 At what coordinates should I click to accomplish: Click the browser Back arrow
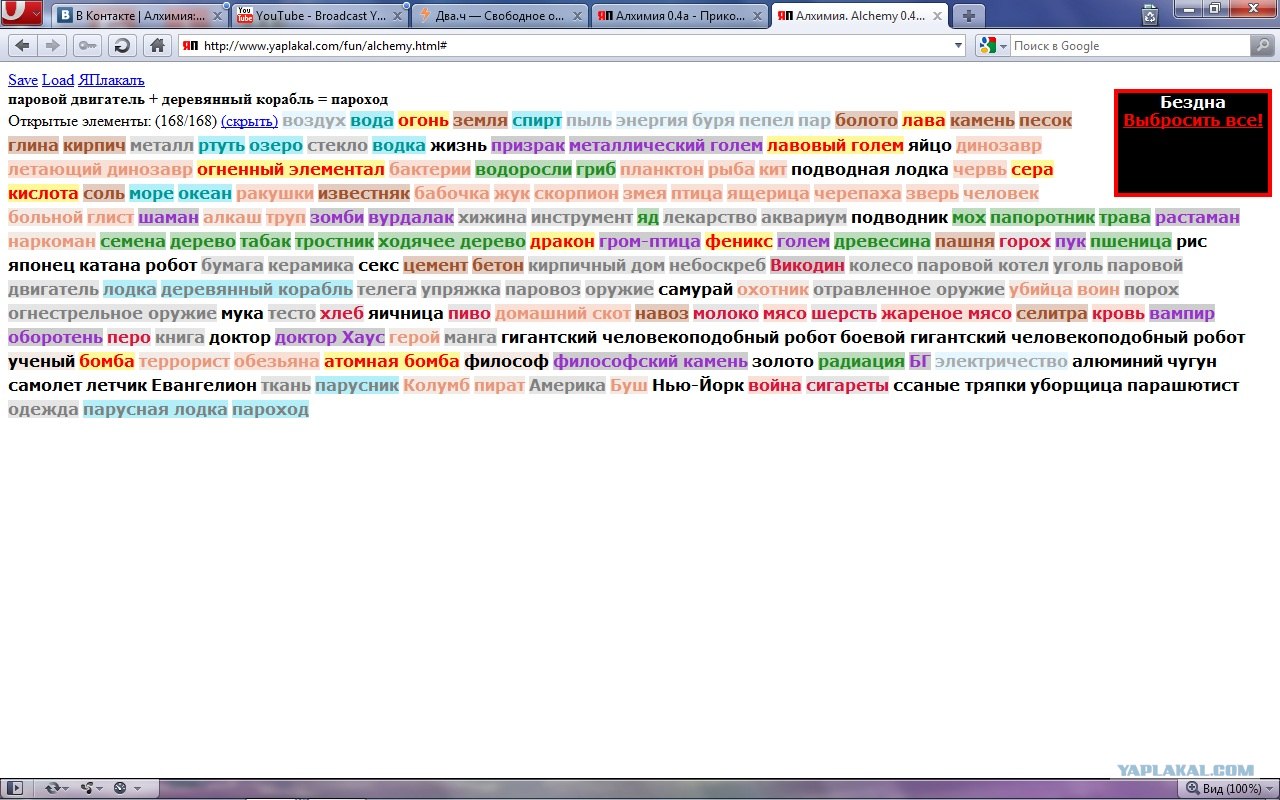(22, 45)
